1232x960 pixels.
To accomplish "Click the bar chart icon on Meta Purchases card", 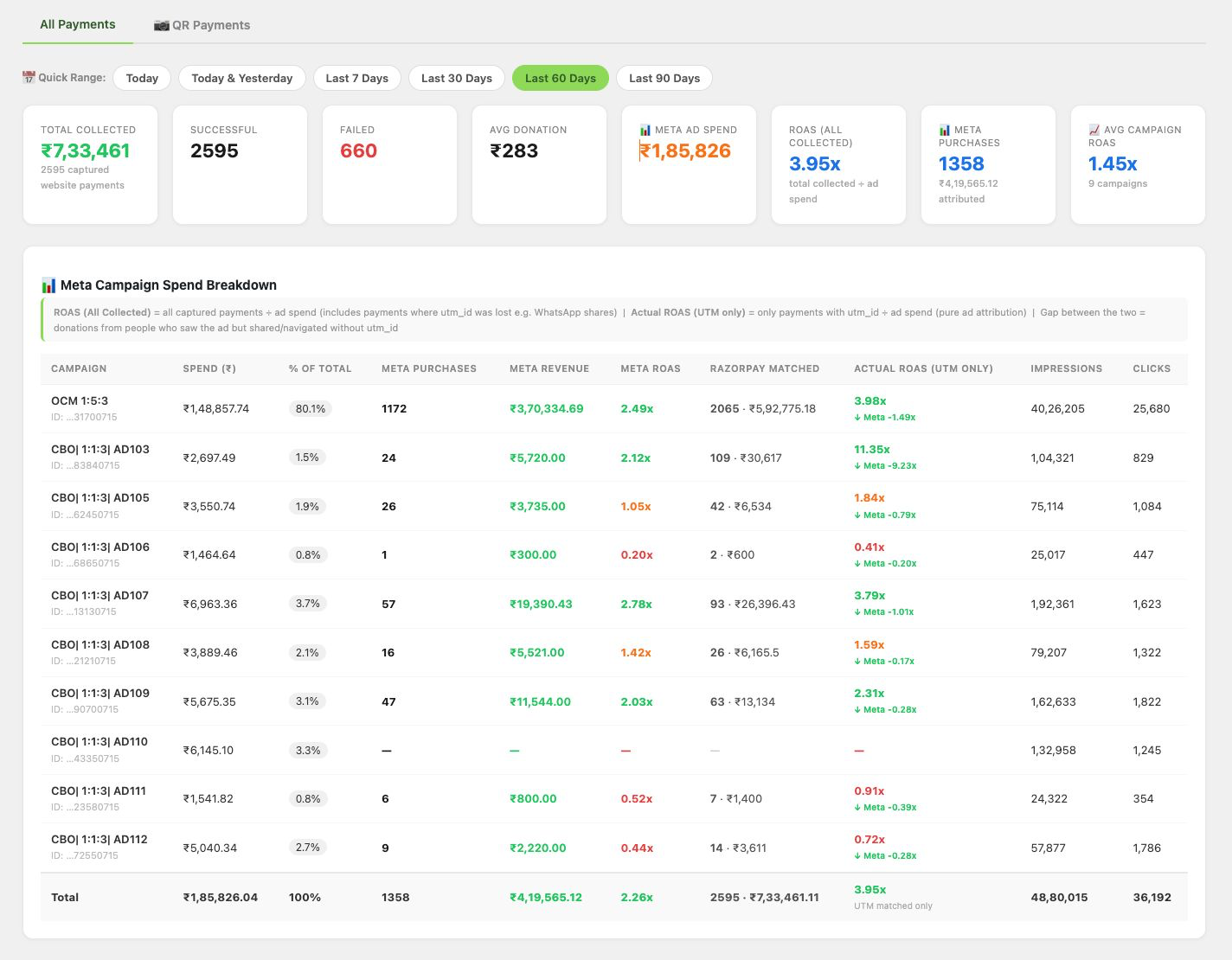I will pos(945,130).
